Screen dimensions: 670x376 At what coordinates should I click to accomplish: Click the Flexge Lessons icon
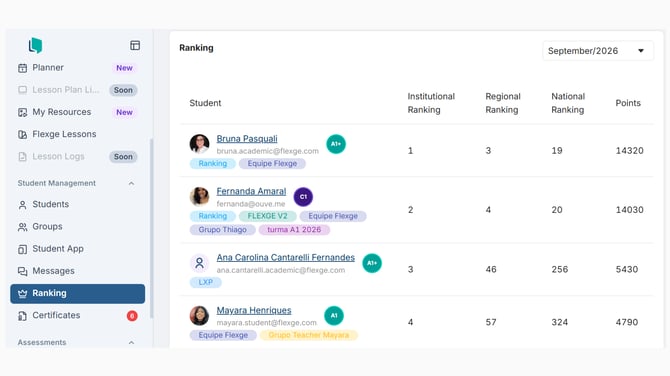pyautogui.click(x=23, y=135)
